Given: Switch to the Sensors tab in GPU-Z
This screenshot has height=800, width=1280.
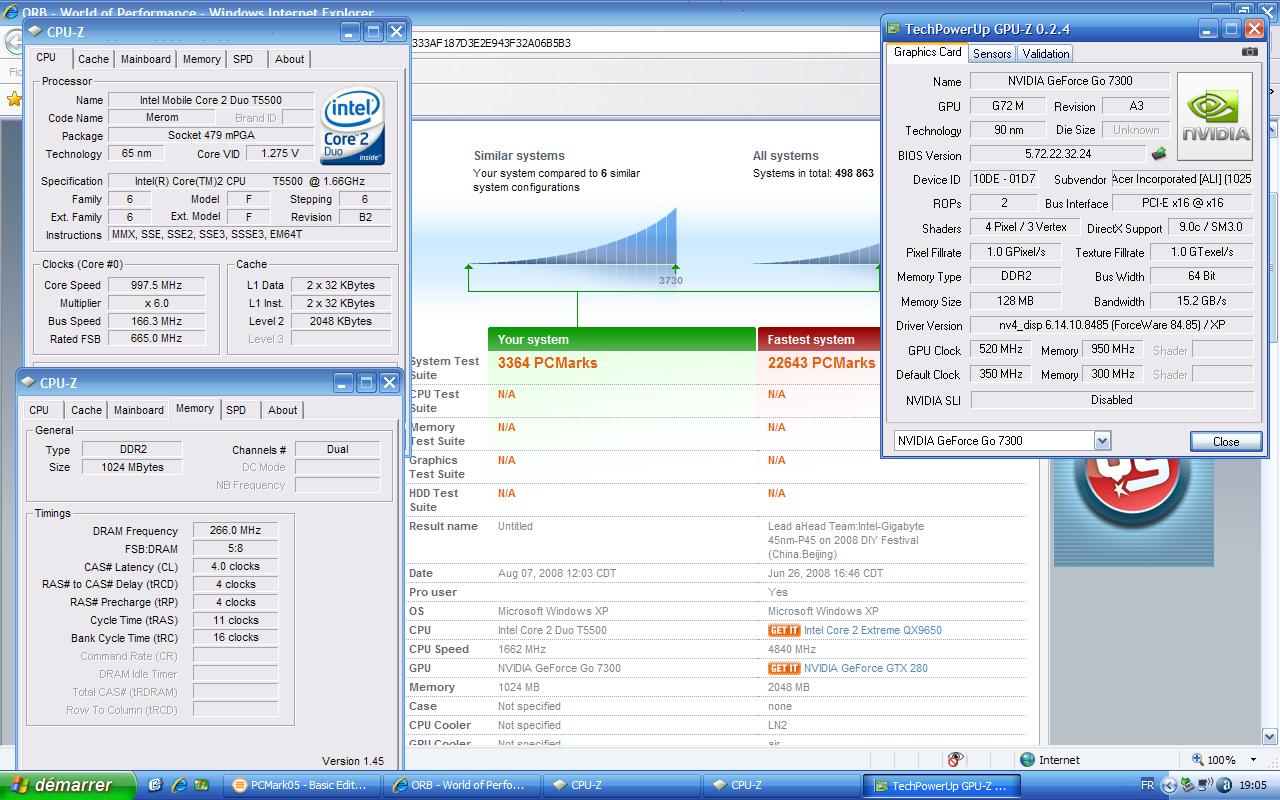Looking at the screenshot, I should click(991, 54).
